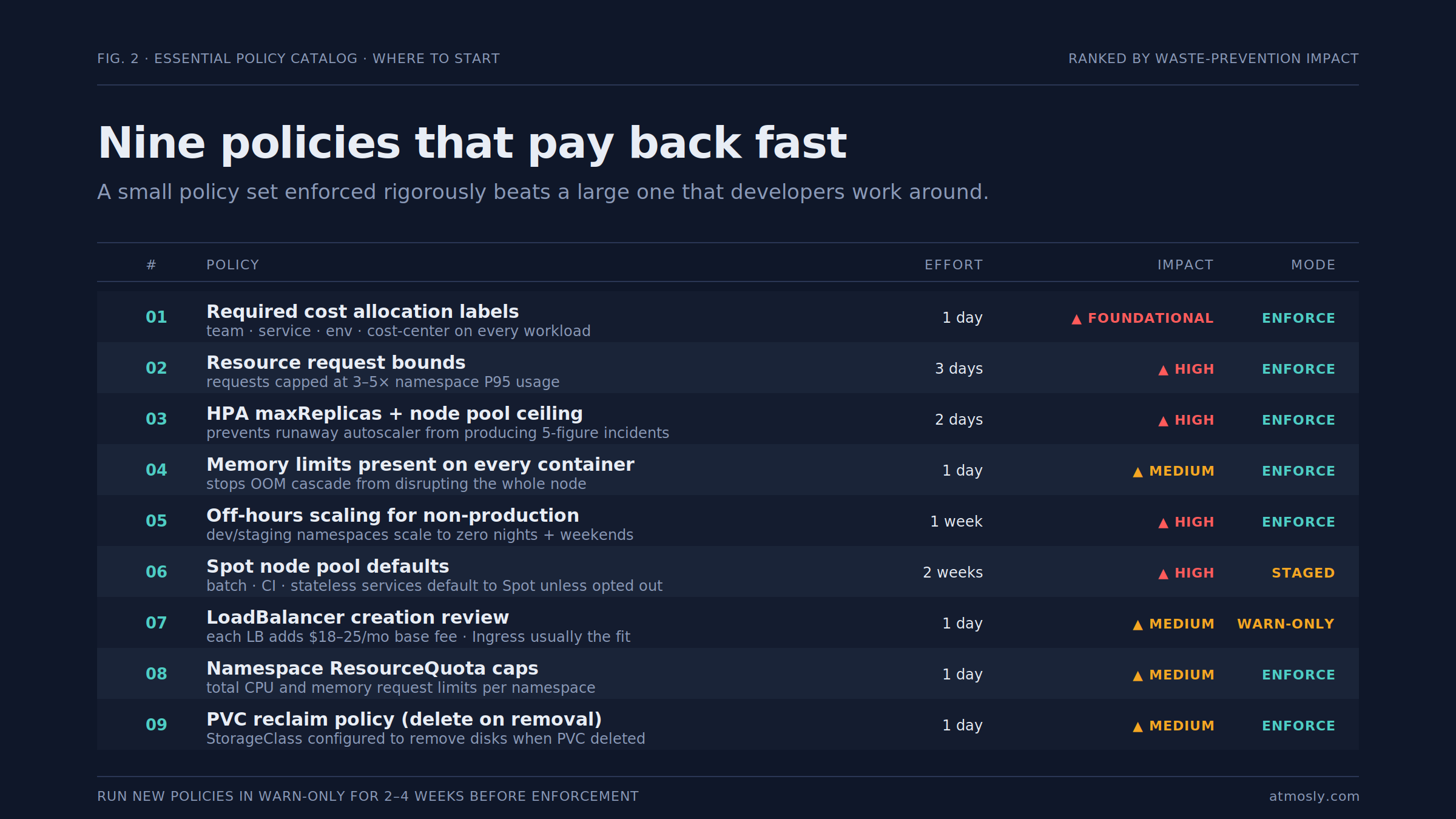
Task: Click the '2 weeks' effort value
Action: (x=953, y=572)
